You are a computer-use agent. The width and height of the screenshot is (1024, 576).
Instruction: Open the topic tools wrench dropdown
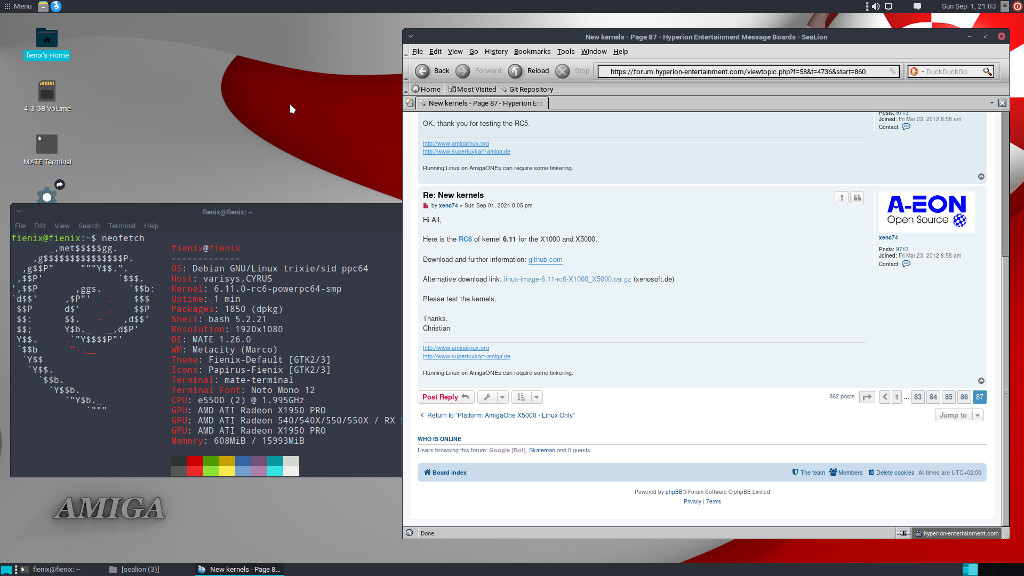[492, 397]
